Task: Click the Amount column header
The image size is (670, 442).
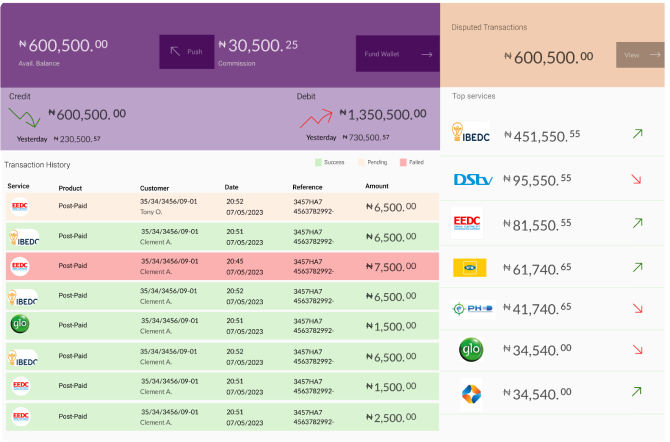Action: tap(377, 187)
